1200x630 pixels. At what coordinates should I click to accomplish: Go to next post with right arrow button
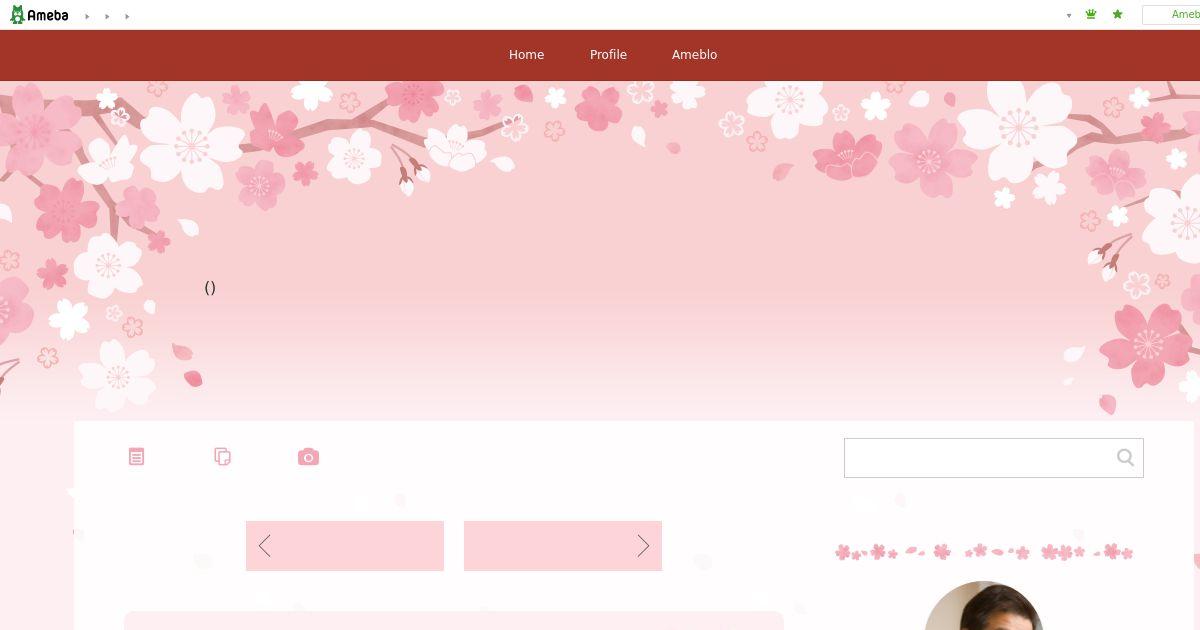(563, 546)
